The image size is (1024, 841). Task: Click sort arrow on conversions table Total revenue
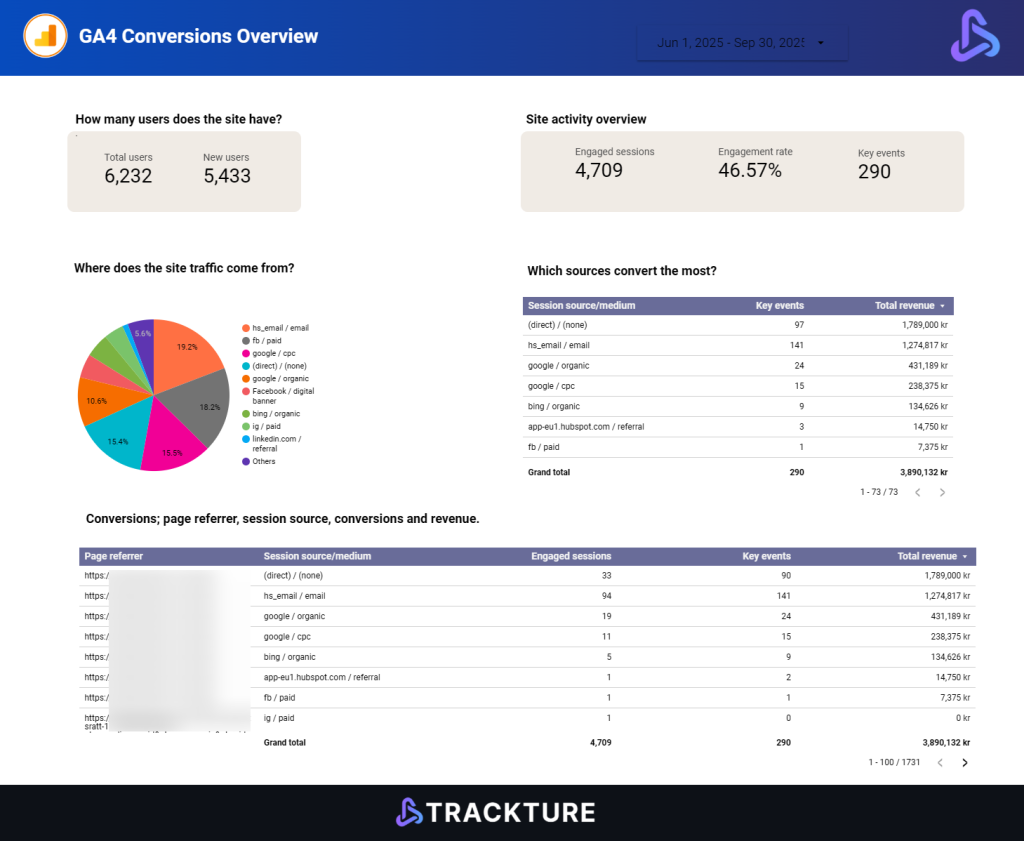pos(965,556)
